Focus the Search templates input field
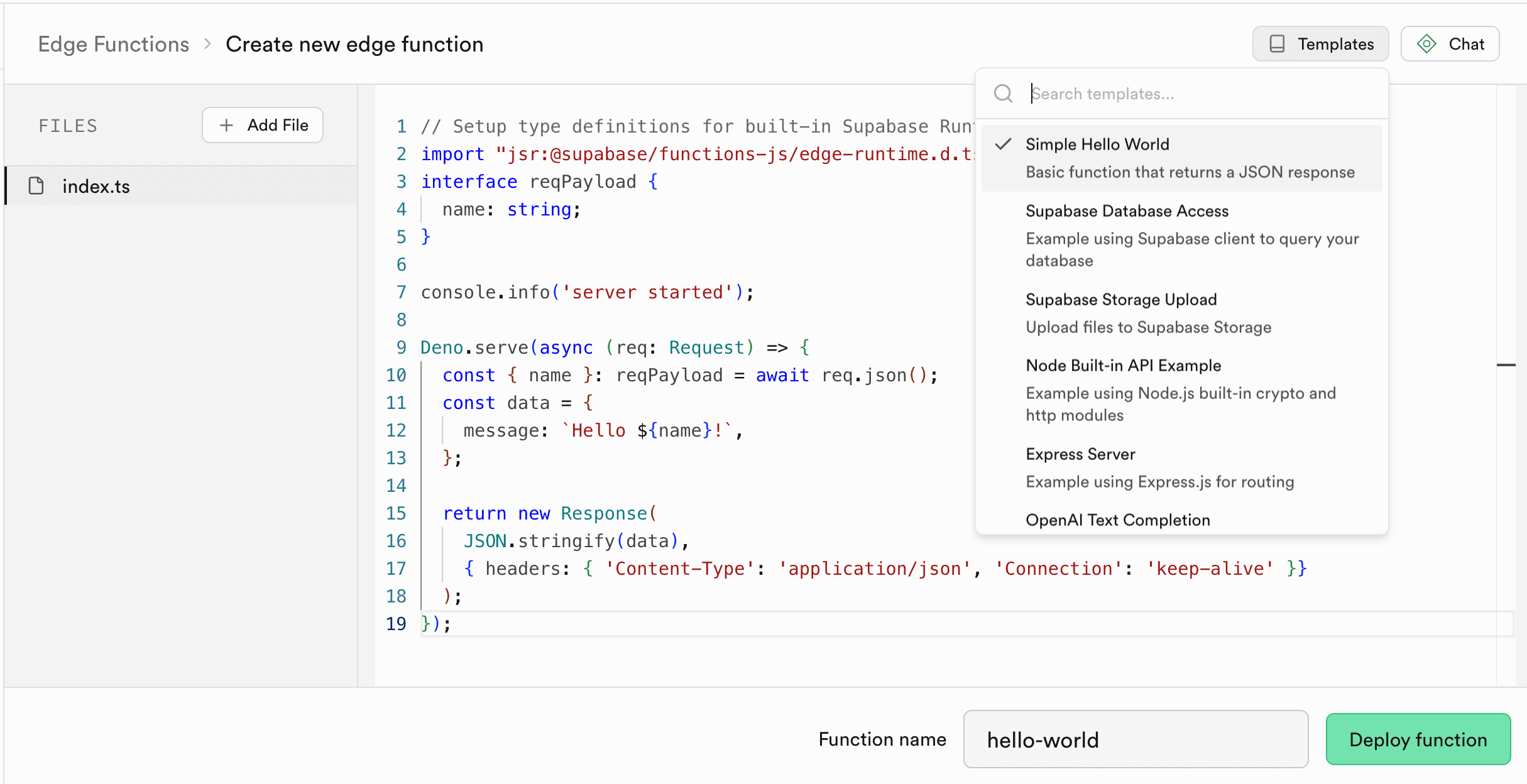 coord(1194,94)
